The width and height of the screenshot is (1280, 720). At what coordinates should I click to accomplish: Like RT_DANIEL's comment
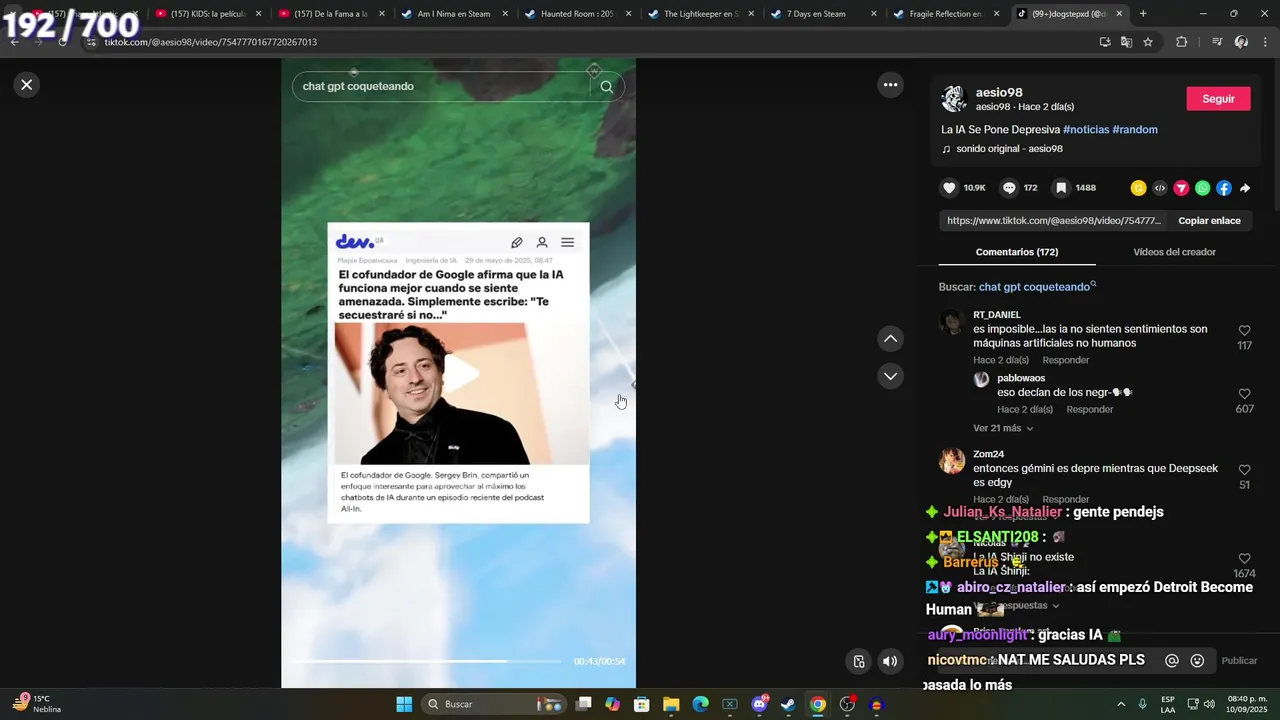click(1244, 331)
